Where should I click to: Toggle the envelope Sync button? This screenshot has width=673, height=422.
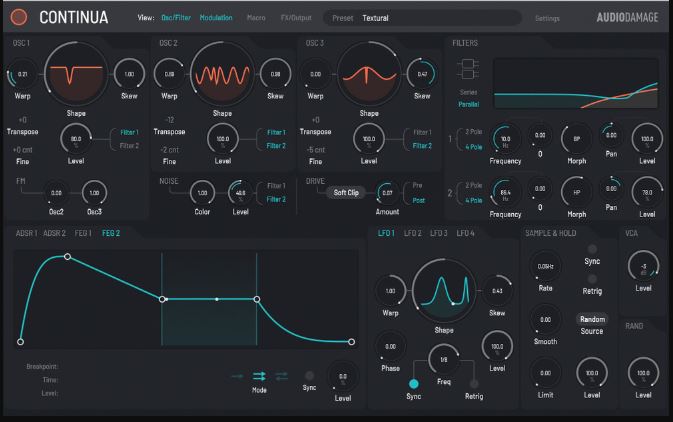[309, 376]
